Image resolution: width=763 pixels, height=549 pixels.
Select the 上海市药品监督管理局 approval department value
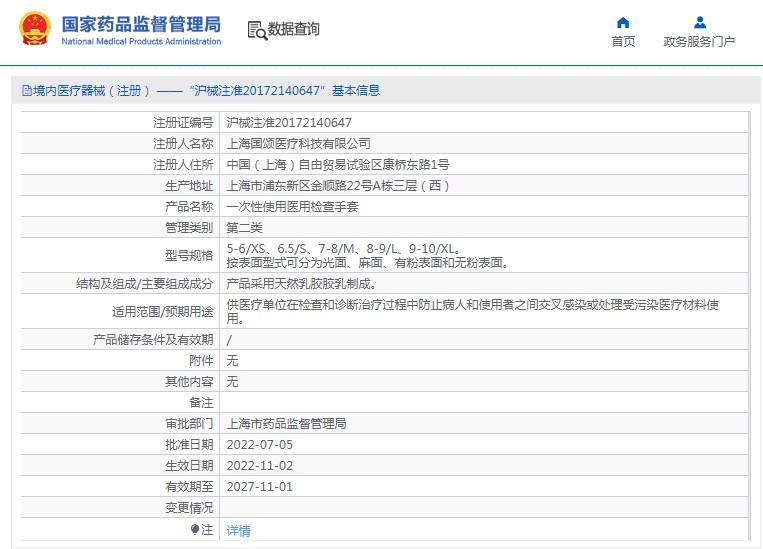coord(286,423)
